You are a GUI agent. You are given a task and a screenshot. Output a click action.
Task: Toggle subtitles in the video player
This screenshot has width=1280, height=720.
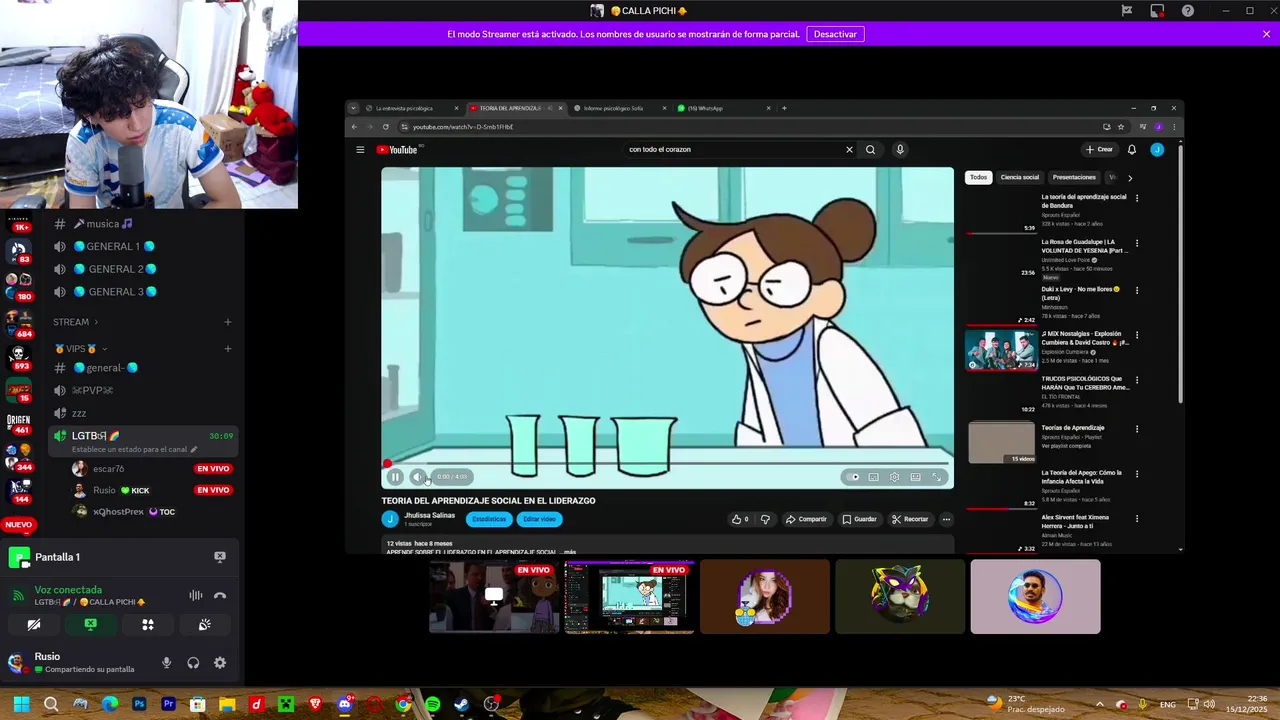click(x=873, y=477)
